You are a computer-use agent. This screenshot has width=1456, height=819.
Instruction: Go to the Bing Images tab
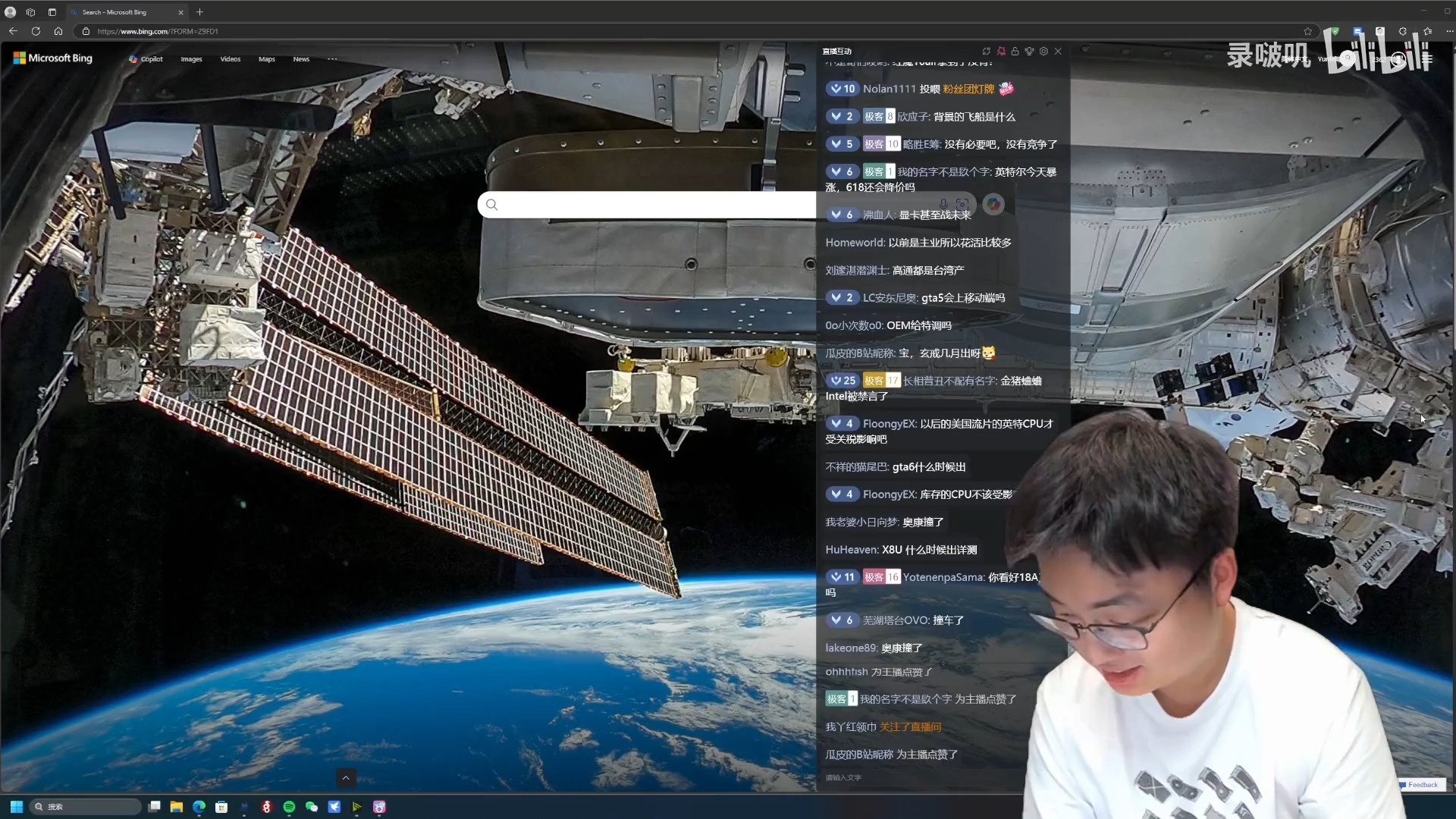[191, 59]
